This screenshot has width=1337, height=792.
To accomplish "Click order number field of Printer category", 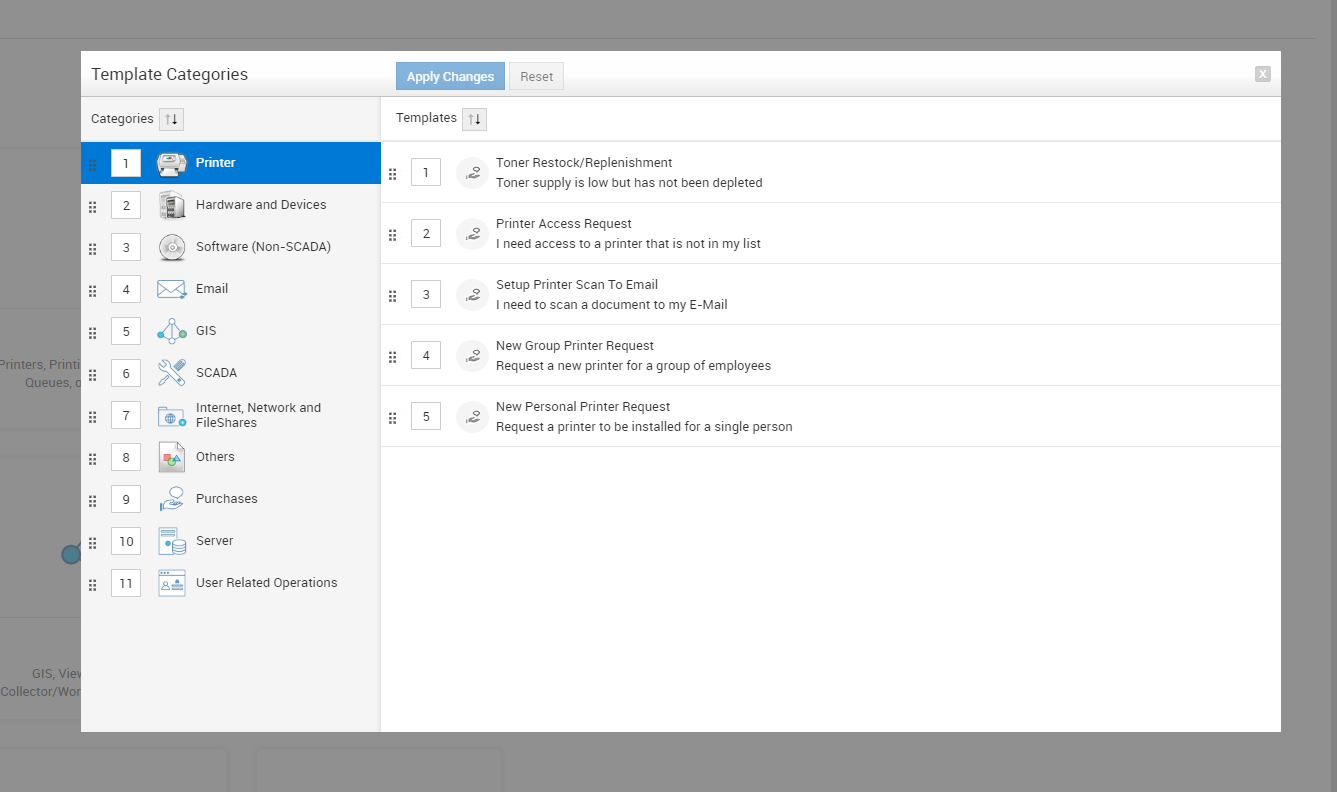I will click(126, 163).
